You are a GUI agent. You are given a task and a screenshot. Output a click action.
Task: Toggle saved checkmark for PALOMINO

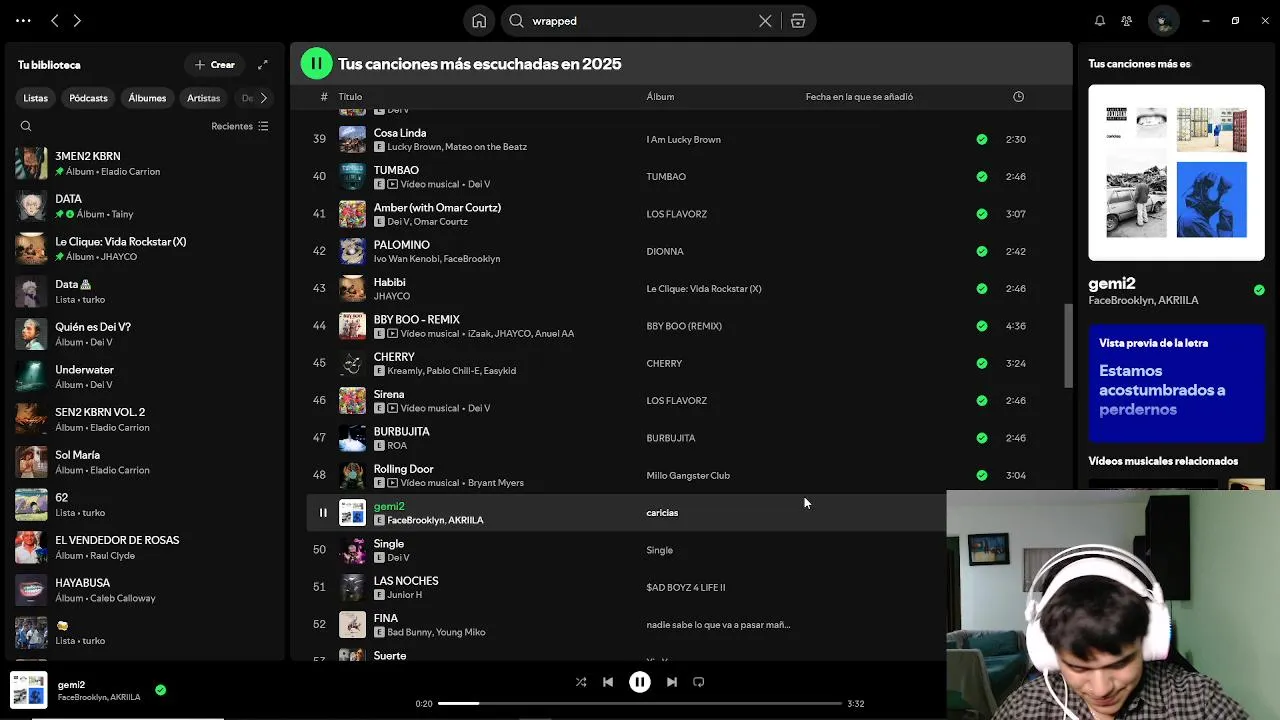click(x=982, y=252)
